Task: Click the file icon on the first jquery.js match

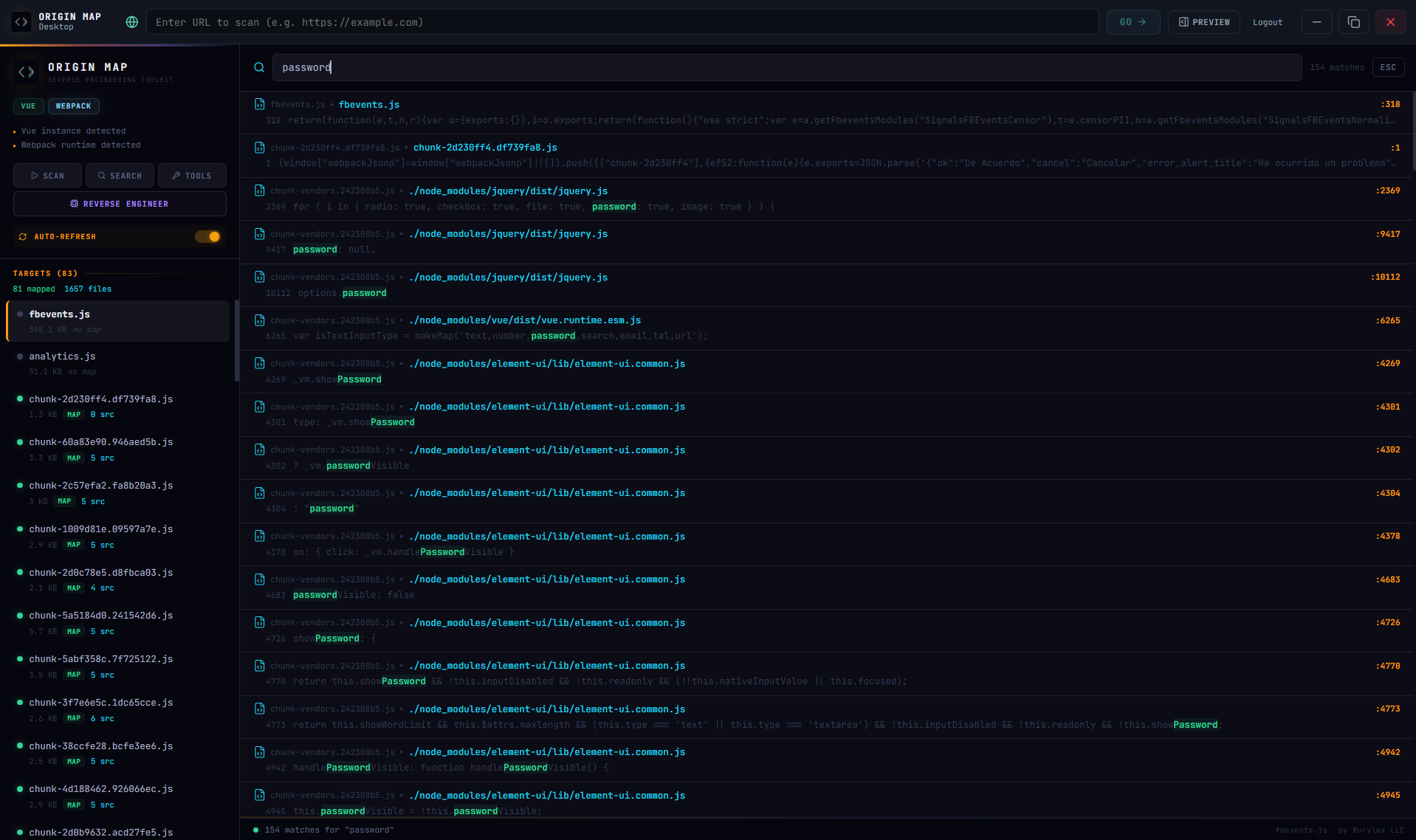Action: (260, 190)
